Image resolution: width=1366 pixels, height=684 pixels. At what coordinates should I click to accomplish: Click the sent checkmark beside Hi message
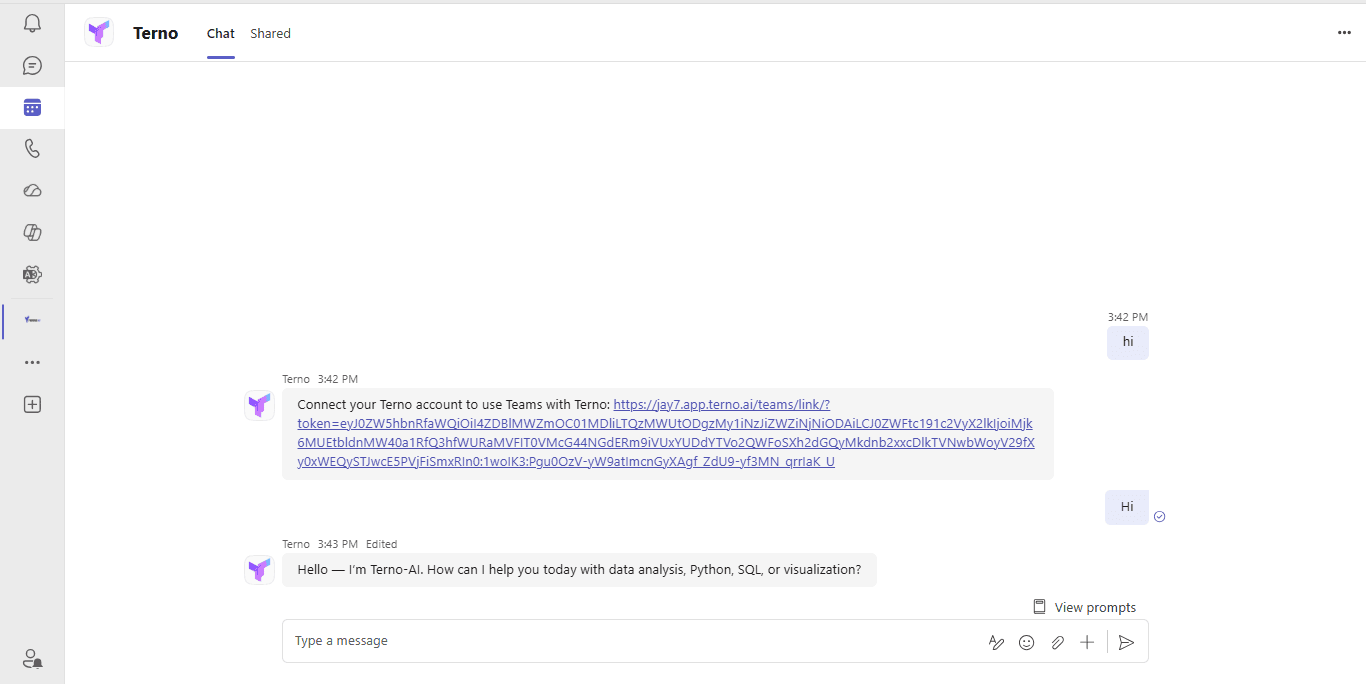coord(1160,517)
